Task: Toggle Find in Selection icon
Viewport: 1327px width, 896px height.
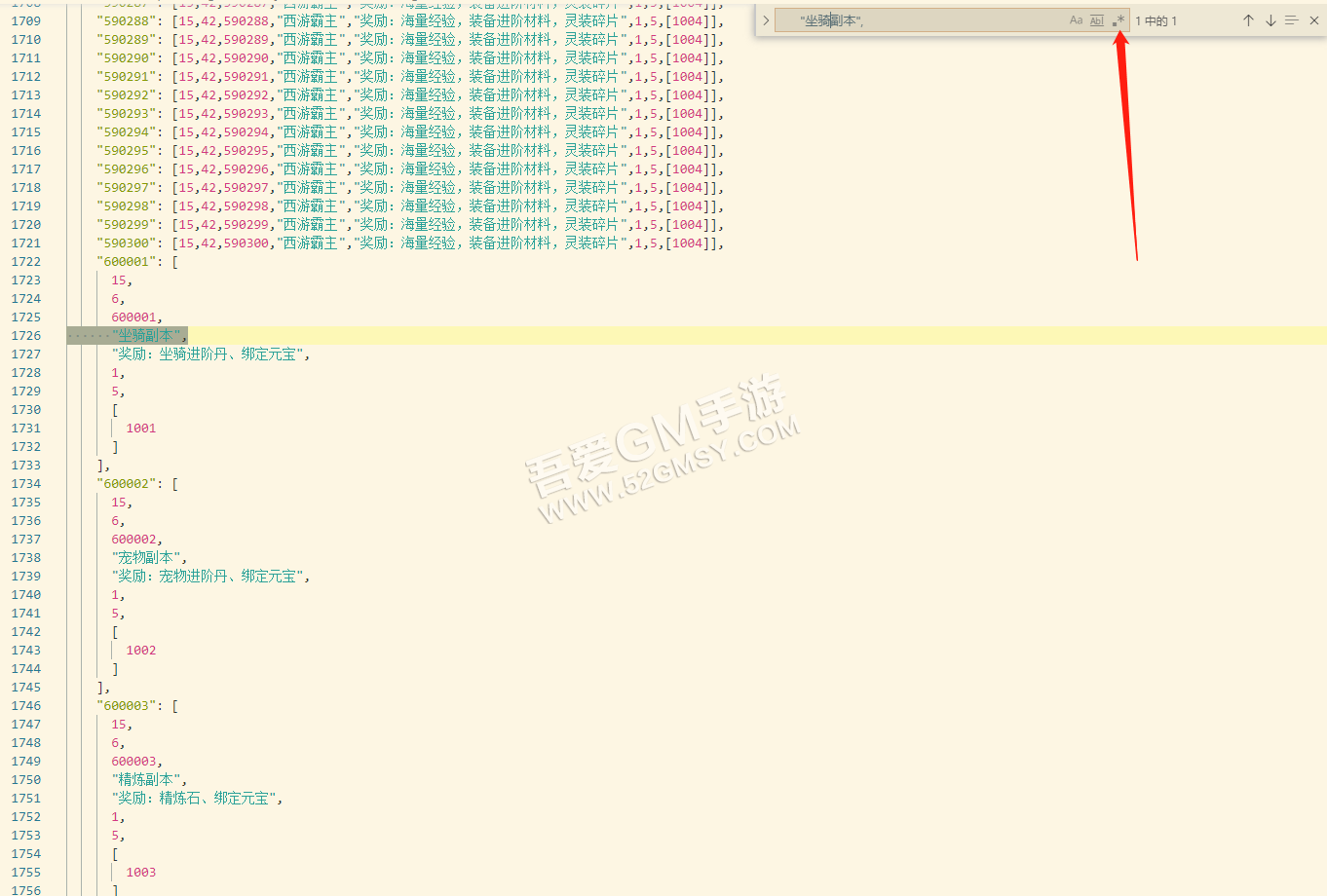Action: point(1292,20)
